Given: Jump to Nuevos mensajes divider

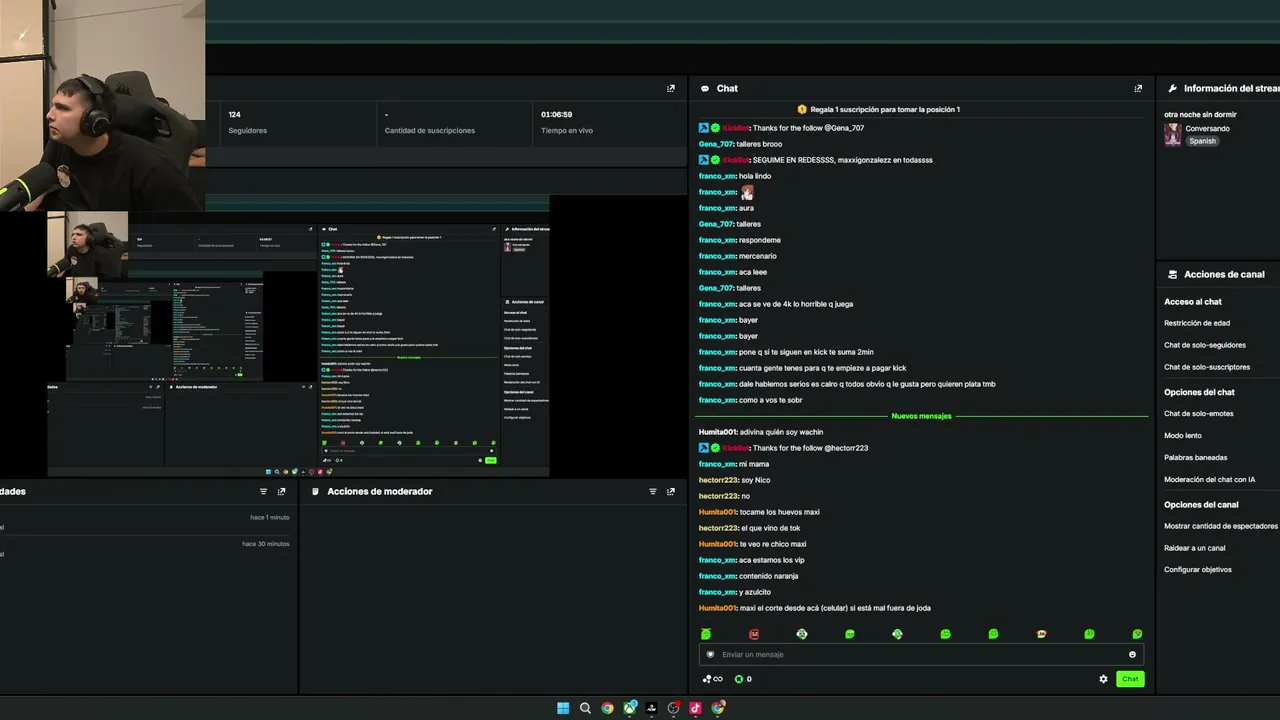Looking at the screenshot, I should [x=921, y=415].
